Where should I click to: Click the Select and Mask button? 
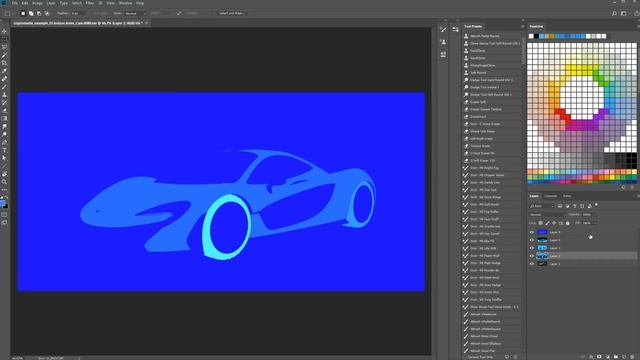click(x=231, y=13)
